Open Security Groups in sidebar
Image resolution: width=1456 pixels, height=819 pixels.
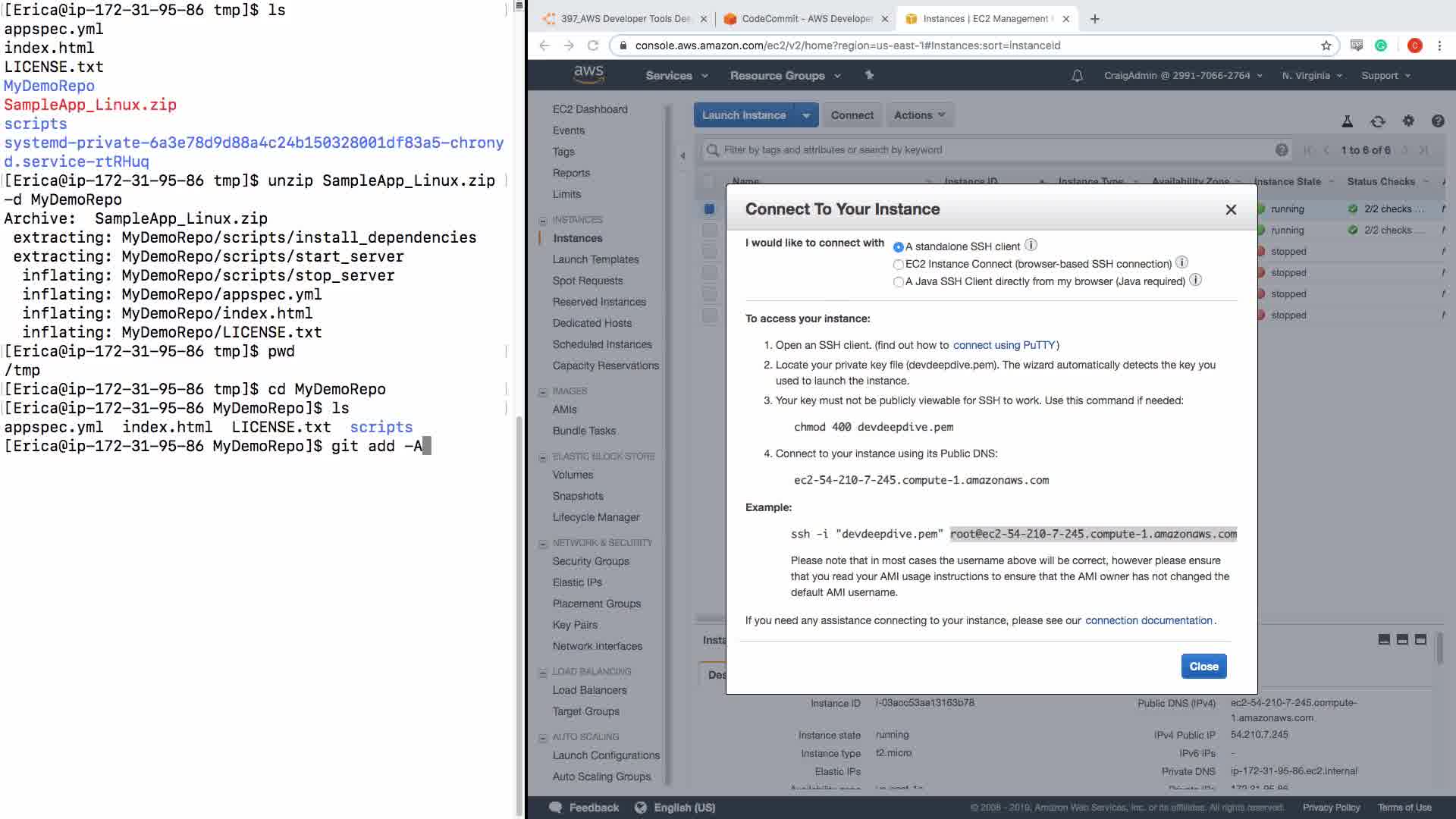(591, 561)
